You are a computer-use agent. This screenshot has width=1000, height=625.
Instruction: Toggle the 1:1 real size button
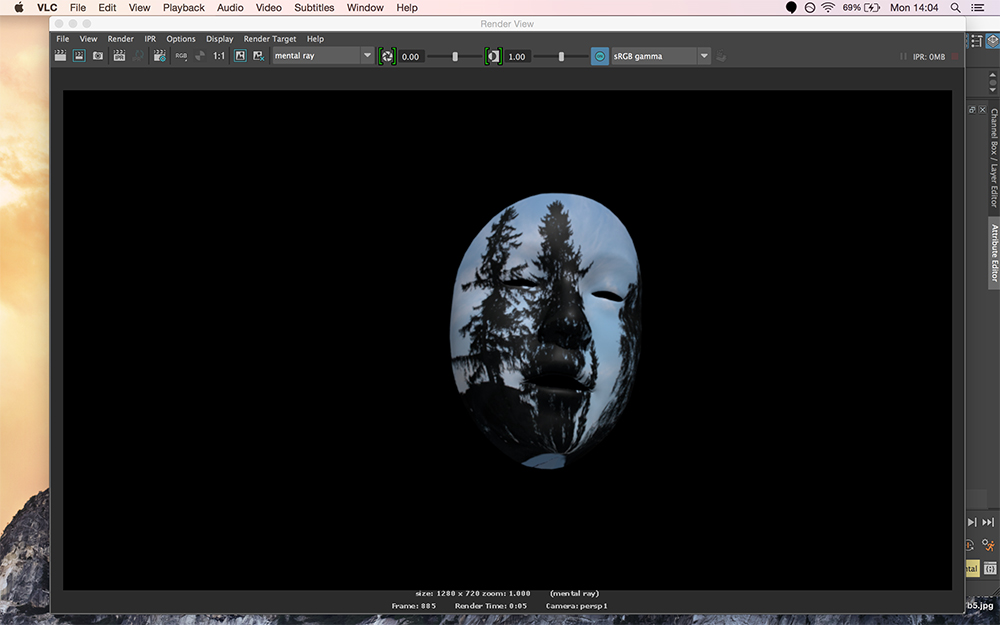click(x=219, y=56)
